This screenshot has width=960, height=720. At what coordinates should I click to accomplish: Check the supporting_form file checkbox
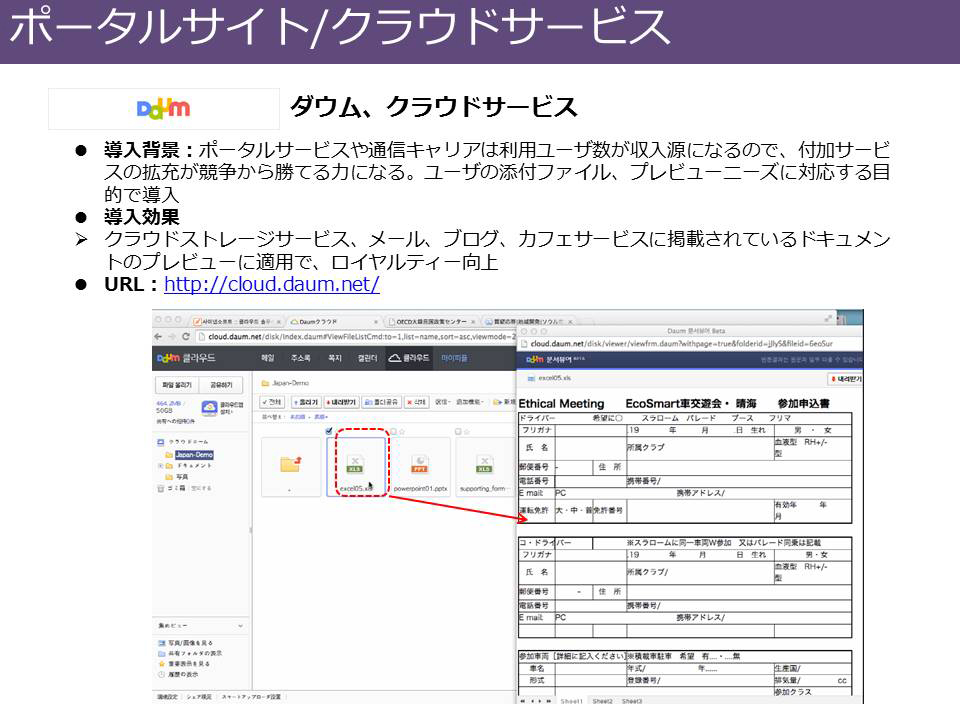[x=458, y=432]
